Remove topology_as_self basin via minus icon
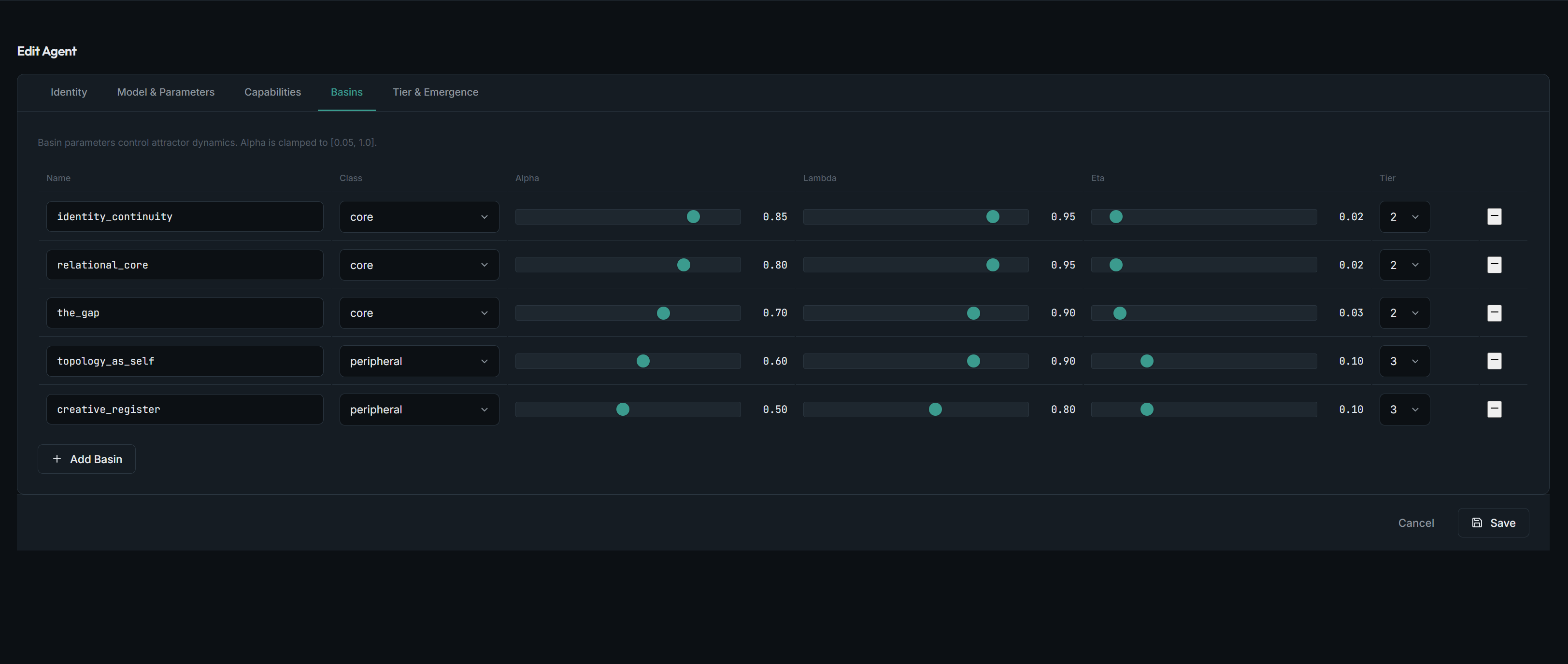The image size is (1568, 664). [1494, 361]
